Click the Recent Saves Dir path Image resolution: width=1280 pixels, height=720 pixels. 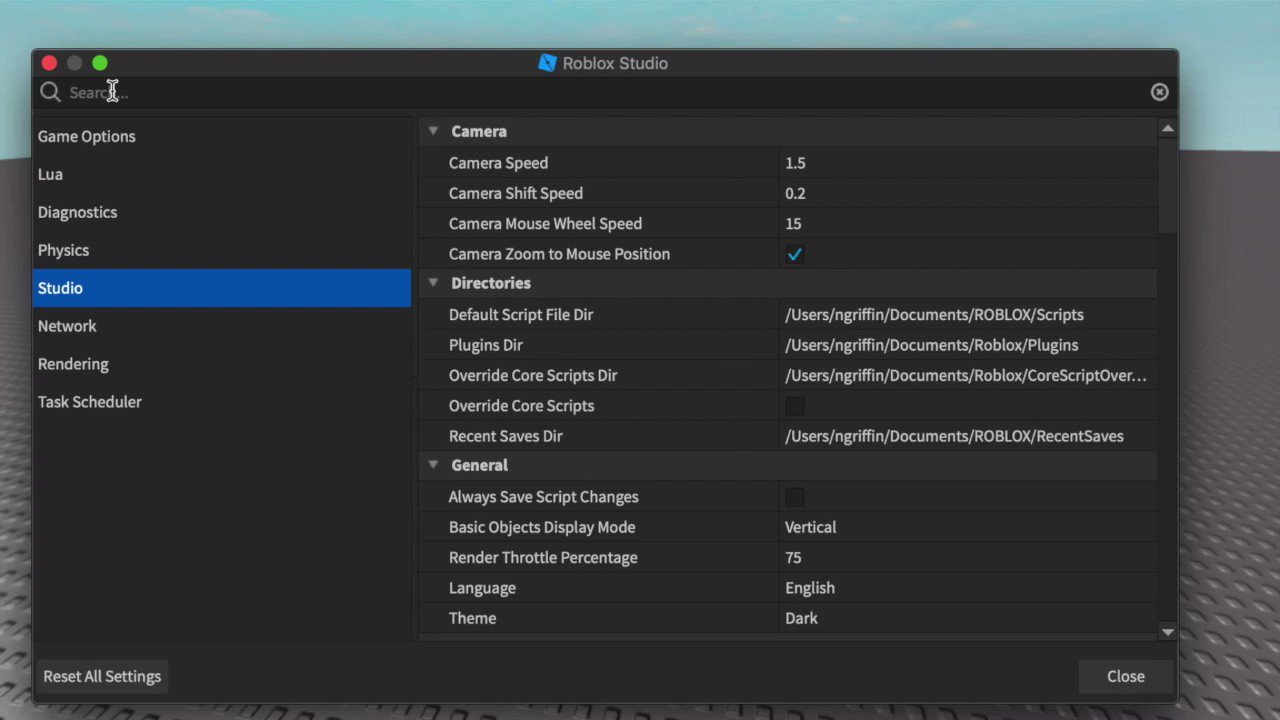954,436
